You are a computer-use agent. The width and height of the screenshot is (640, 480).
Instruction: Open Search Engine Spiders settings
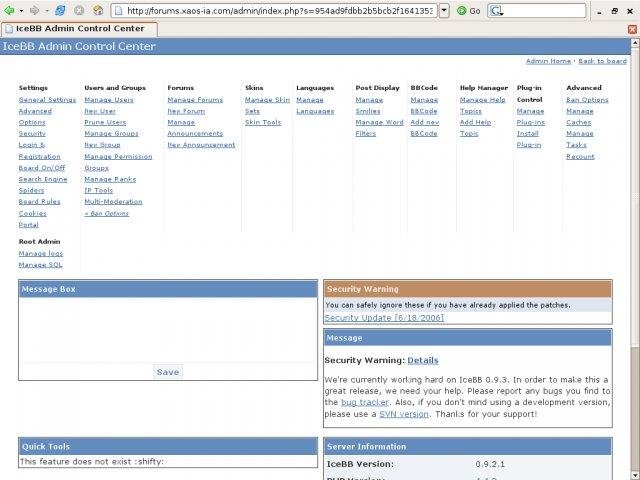pyautogui.click(x=43, y=184)
